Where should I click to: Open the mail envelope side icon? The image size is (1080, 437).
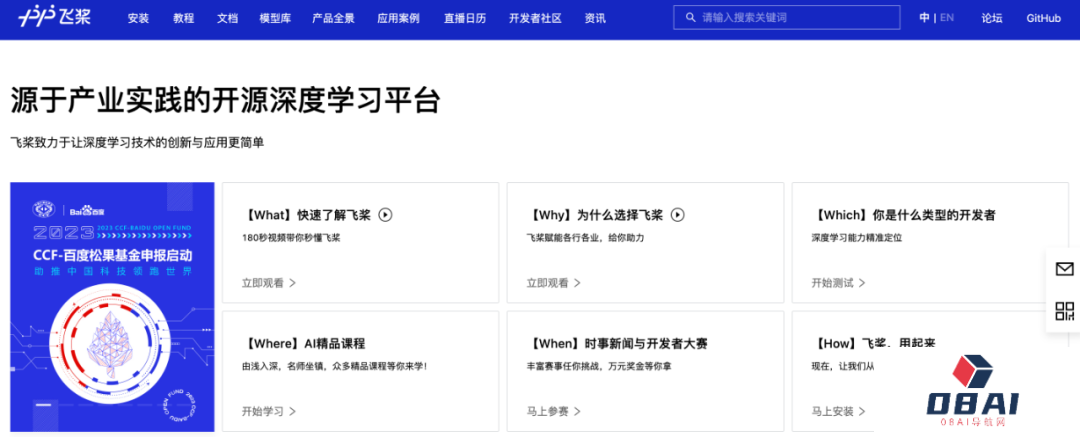click(1064, 269)
